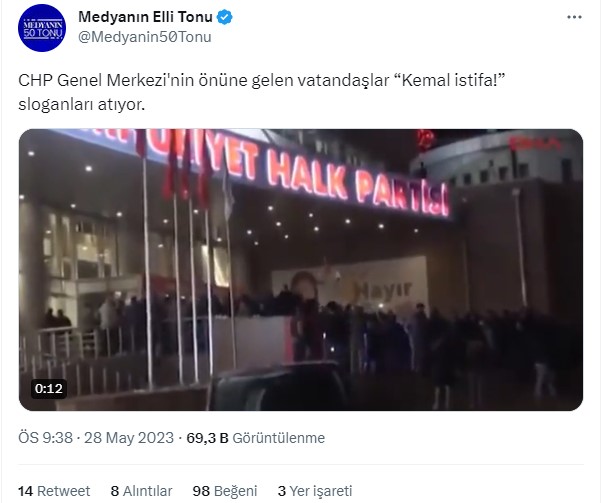Click the “Kemal istifa!” quoted text

(x=449, y=81)
